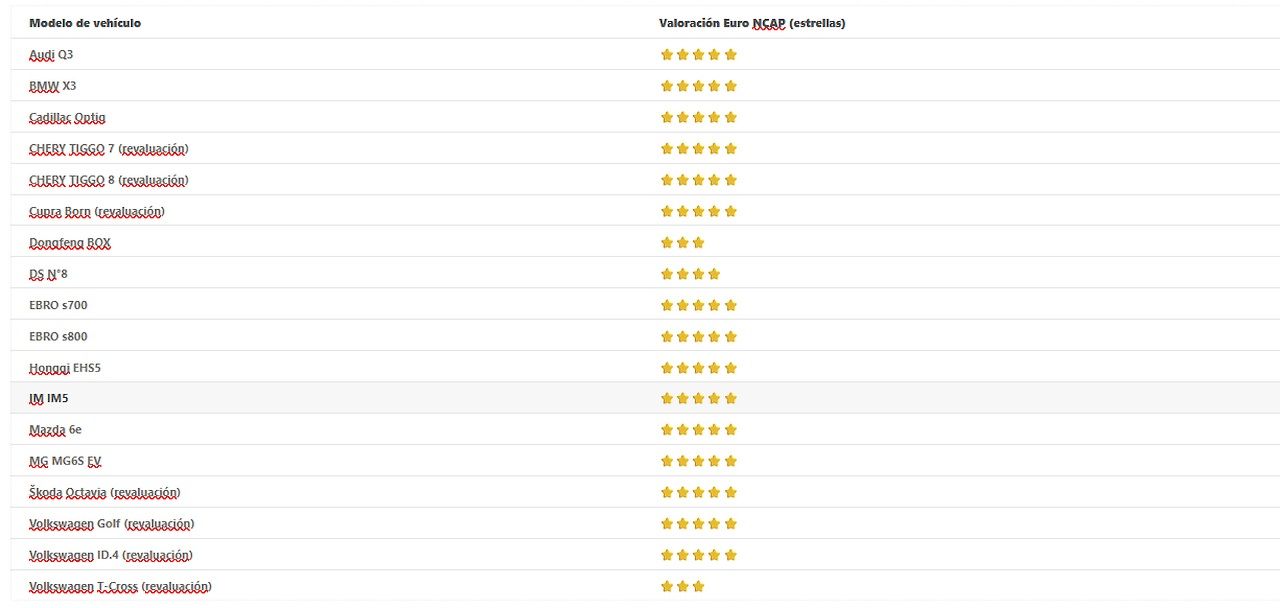The image size is (1280, 608).
Task: Select the CHERY TIGGO 7 (revaluación) cell
Action: coord(109,149)
